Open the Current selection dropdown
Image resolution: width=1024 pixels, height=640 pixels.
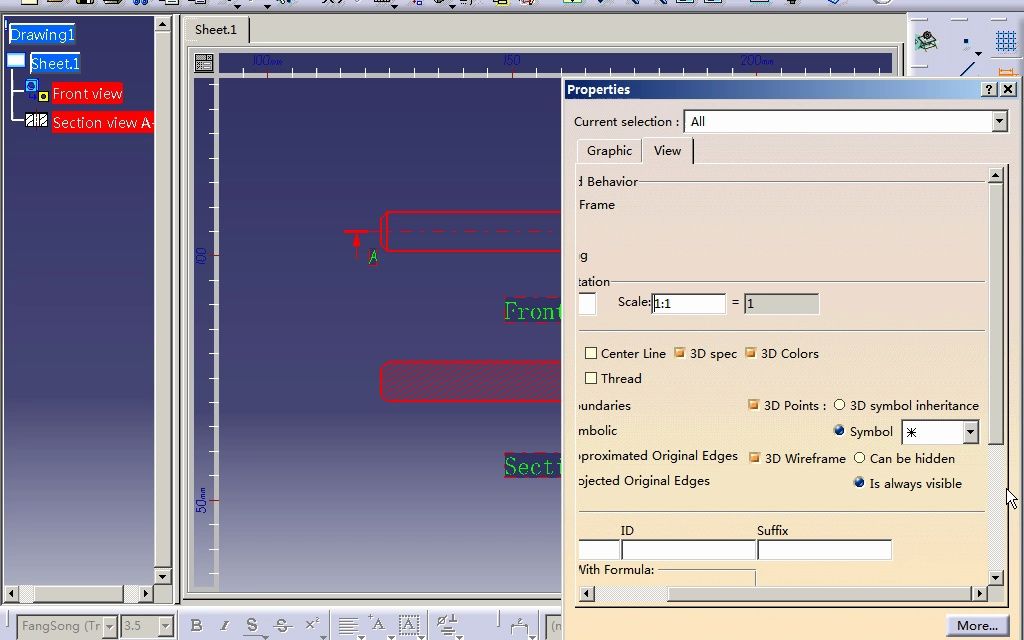(x=998, y=121)
